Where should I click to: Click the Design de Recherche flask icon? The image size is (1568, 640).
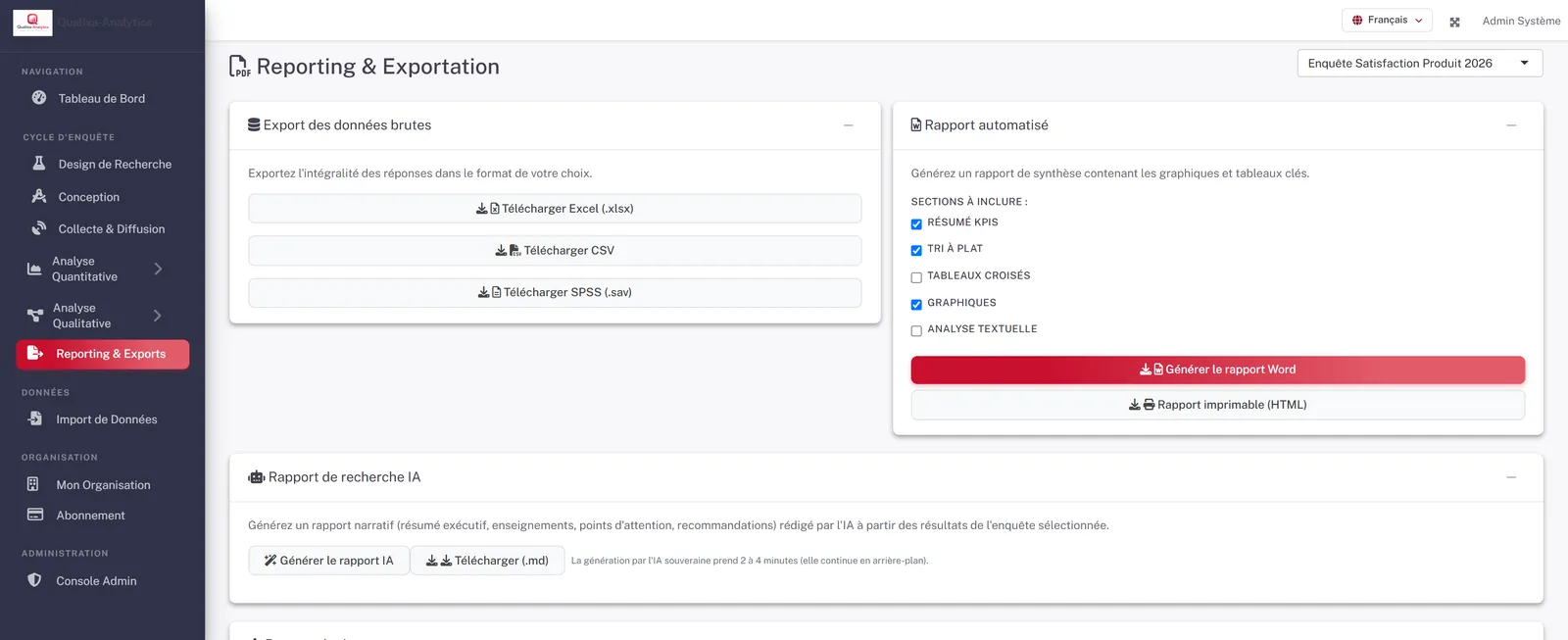tap(39, 164)
